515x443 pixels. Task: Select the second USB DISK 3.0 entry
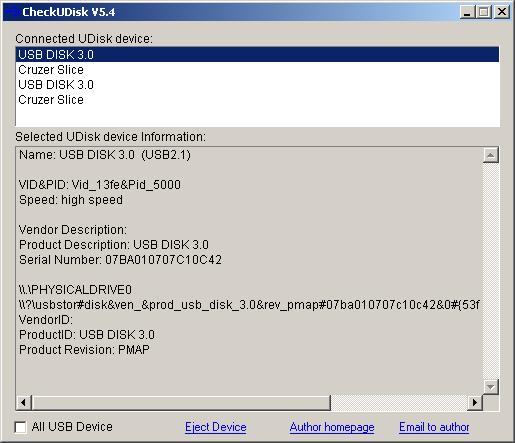[x=257, y=85]
